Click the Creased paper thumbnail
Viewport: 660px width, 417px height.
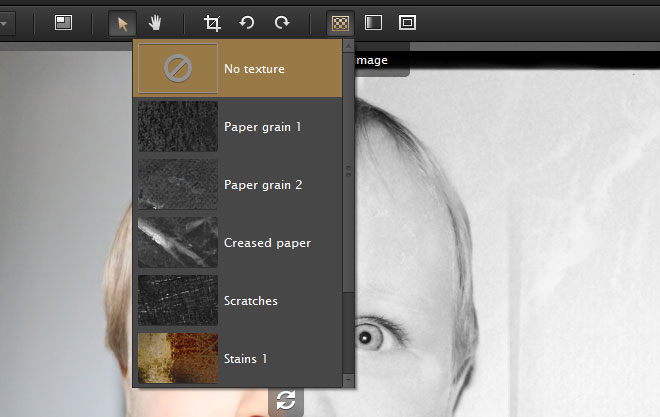(178, 242)
